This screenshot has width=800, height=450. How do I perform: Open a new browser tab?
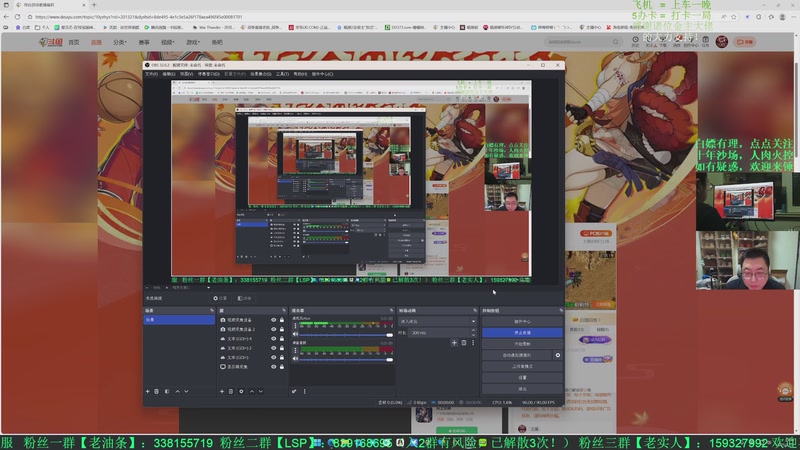(94, 5)
